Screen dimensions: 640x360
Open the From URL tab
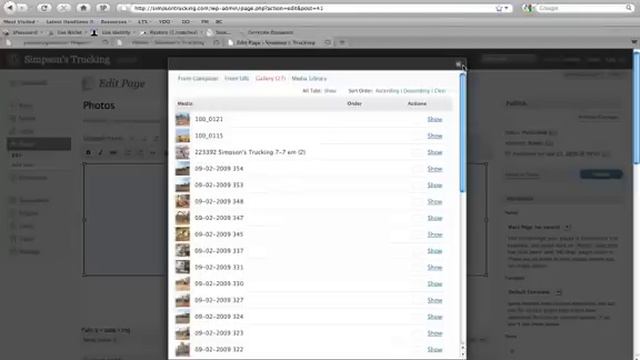(x=237, y=78)
